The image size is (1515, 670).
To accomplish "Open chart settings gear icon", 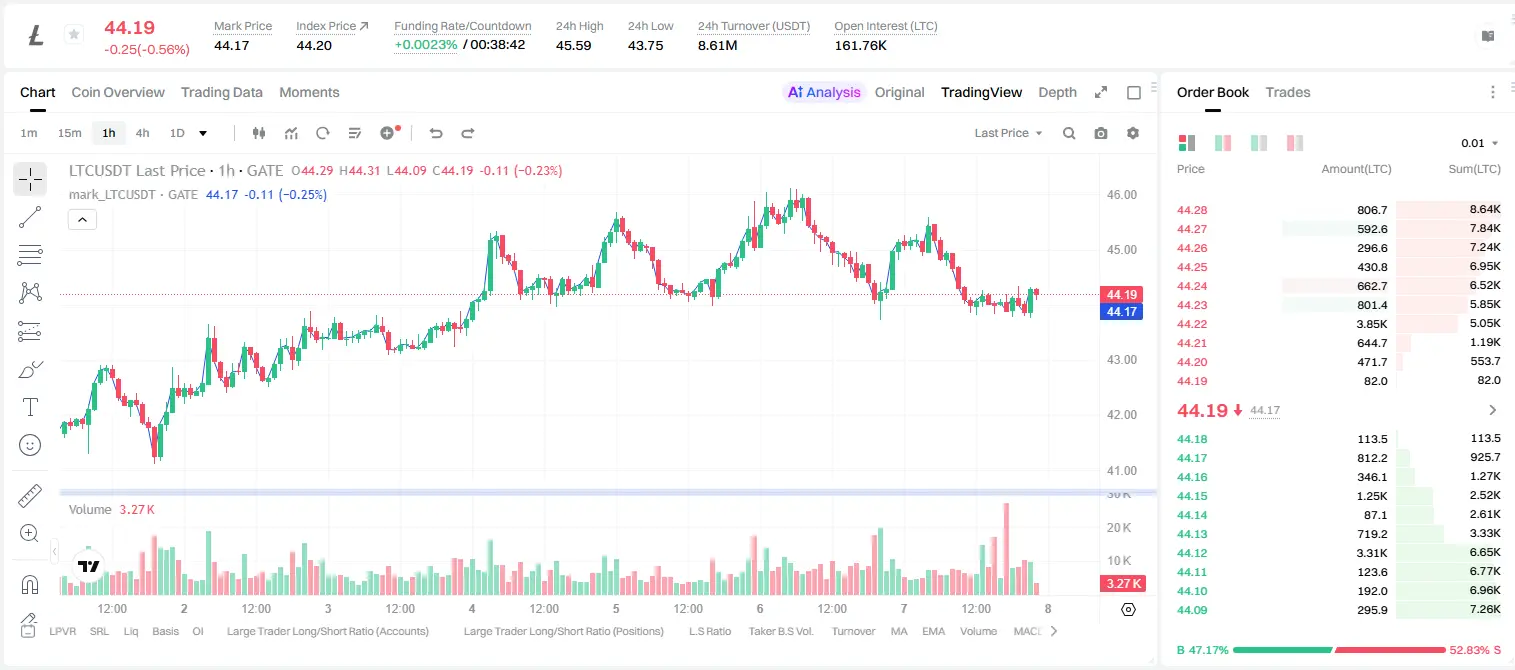I will (1133, 133).
